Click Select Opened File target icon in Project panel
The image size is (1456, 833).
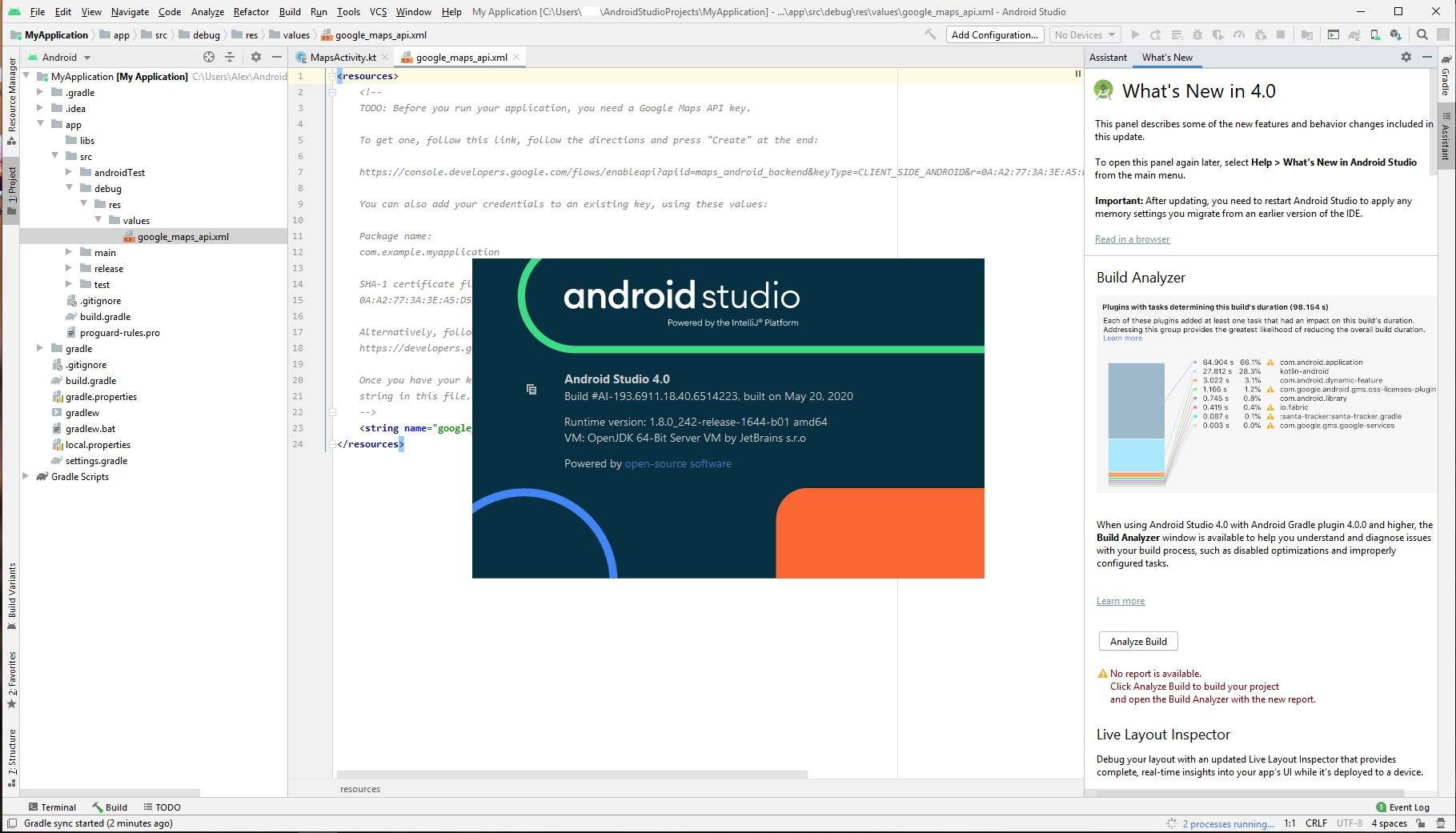tap(209, 57)
